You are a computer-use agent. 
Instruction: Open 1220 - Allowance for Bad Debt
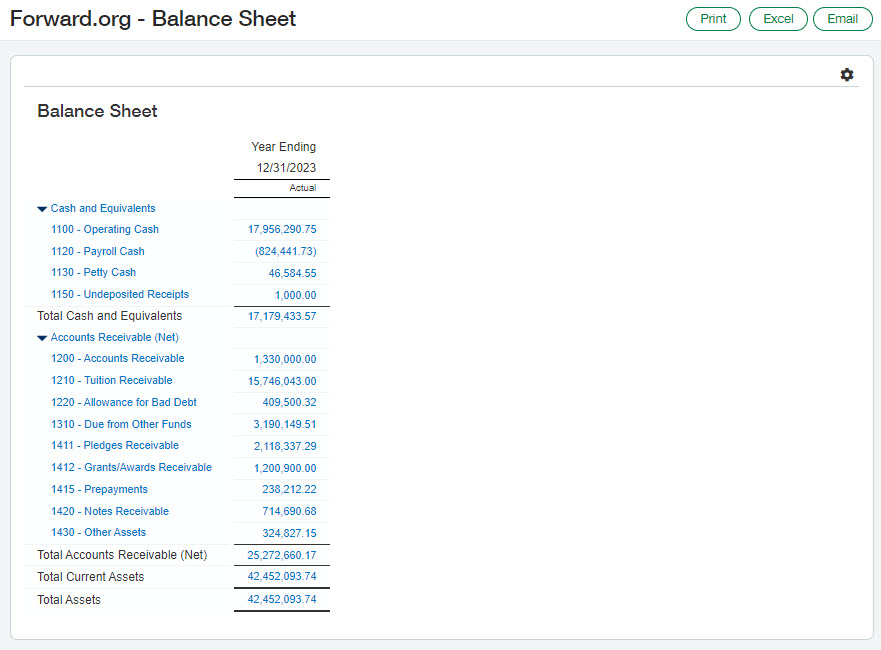pyautogui.click(x=124, y=403)
